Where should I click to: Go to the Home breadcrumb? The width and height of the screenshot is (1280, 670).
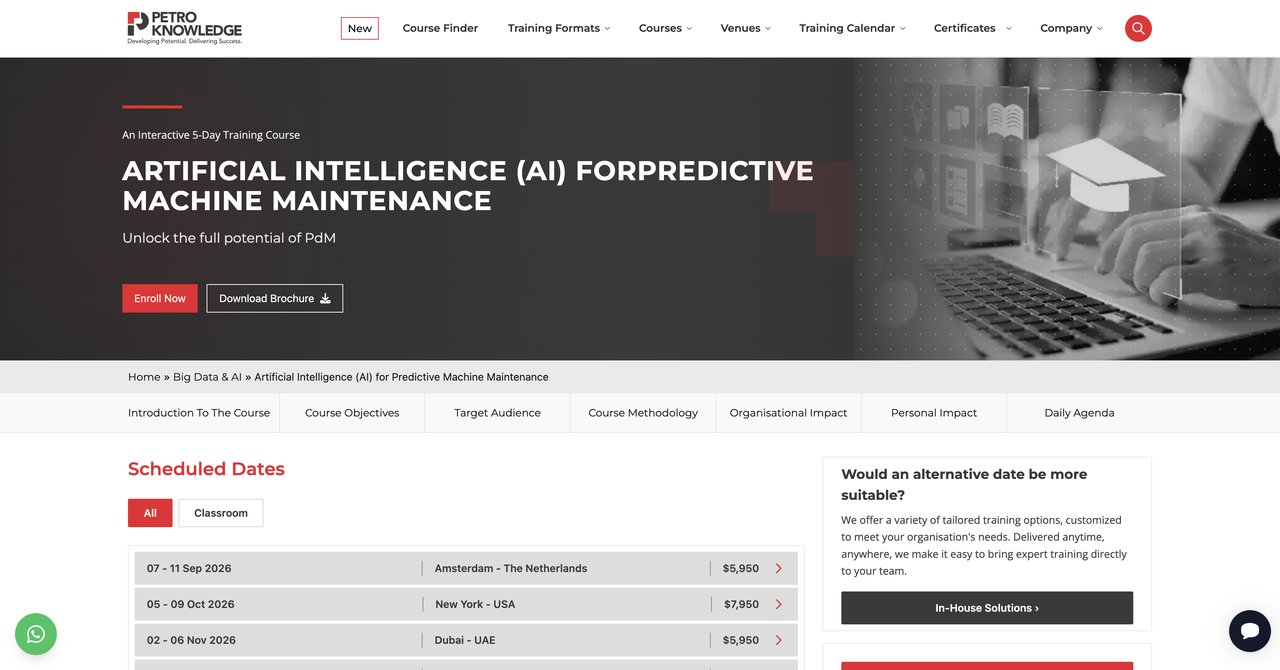[x=144, y=377]
